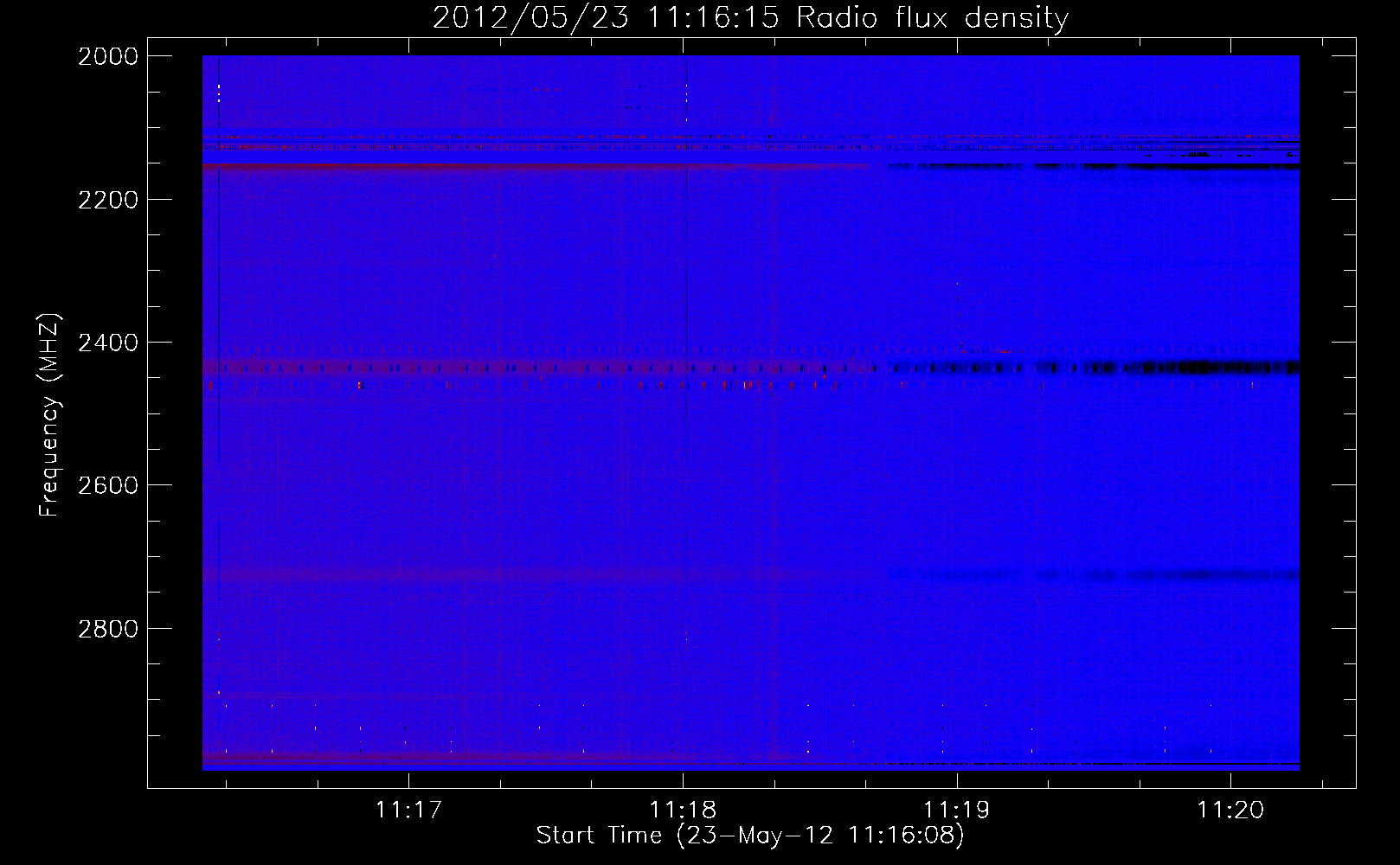This screenshot has height=865, width=1400.
Task: Click the 'Start Time (23-May-12 11:16:08)' label
Action: click(750, 836)
